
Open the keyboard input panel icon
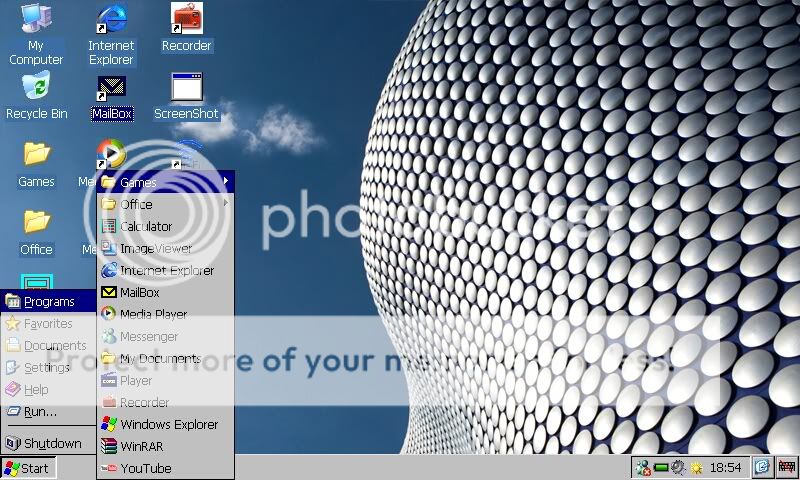786,467
